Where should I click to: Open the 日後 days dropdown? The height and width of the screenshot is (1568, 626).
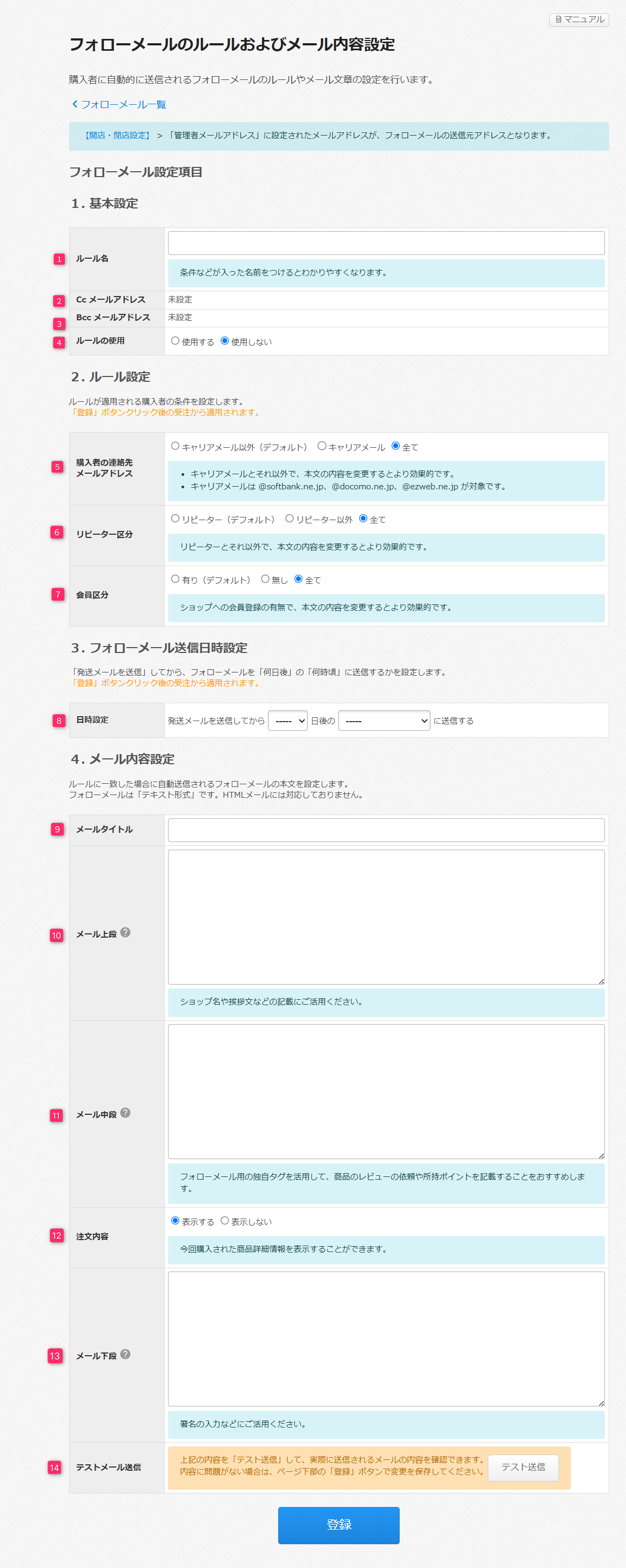point(287,721)
